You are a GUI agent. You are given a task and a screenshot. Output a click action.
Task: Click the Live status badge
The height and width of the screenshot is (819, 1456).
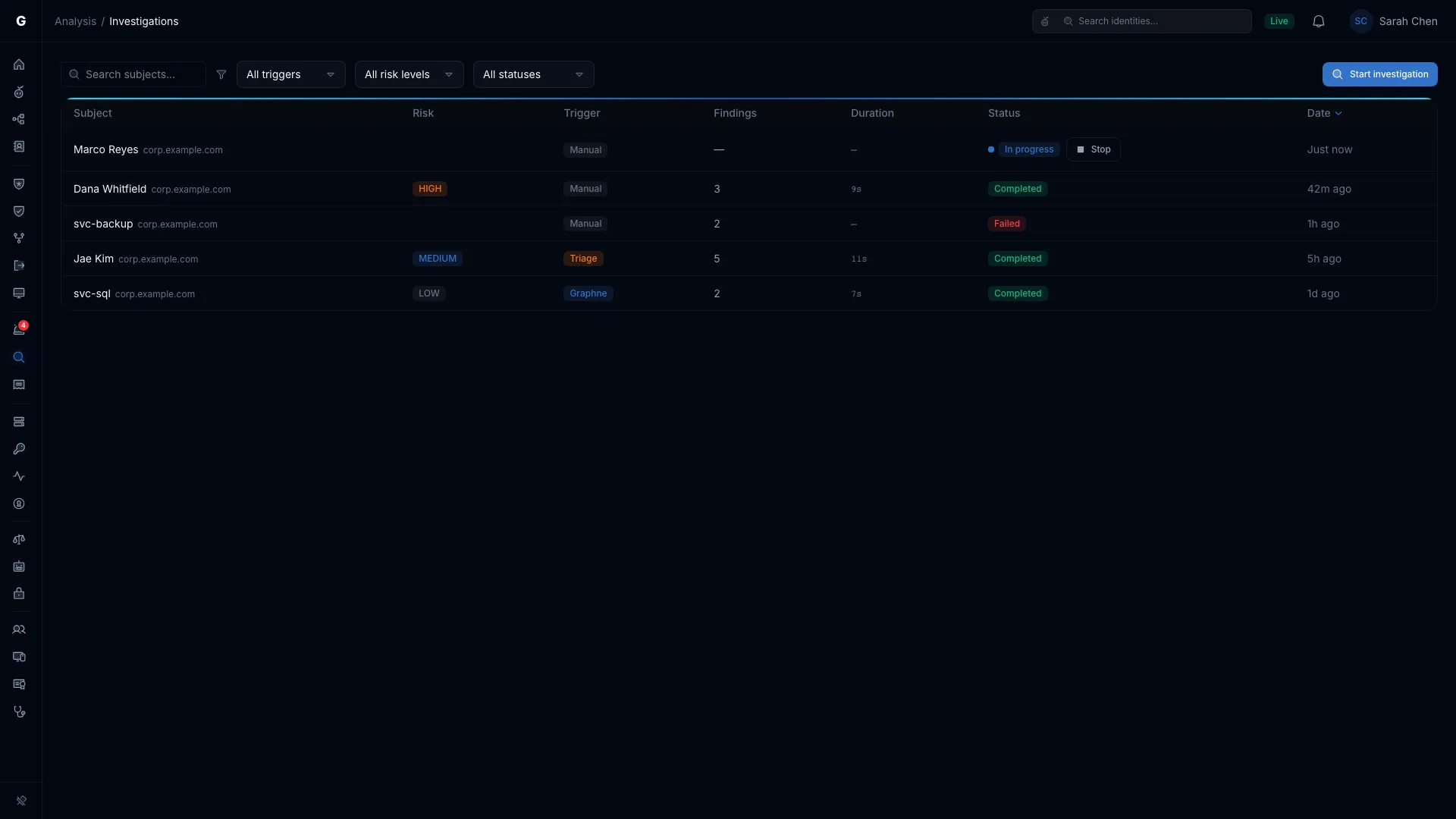1279,21
